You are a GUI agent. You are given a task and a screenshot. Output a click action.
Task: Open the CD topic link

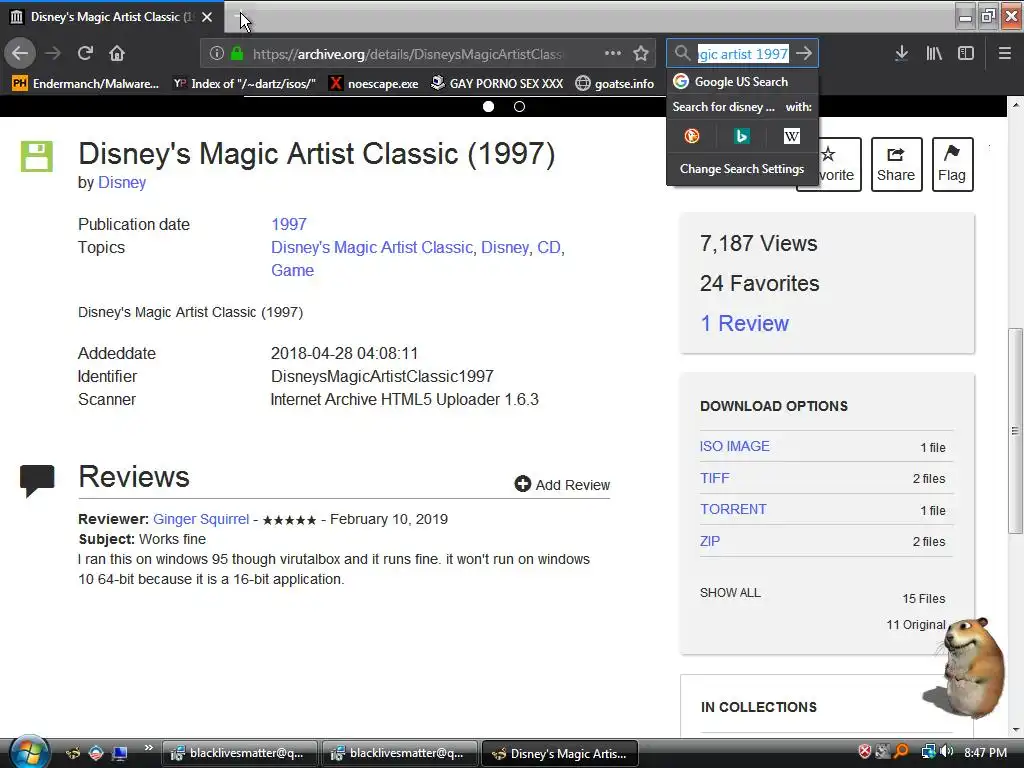[x=549, y=248]
